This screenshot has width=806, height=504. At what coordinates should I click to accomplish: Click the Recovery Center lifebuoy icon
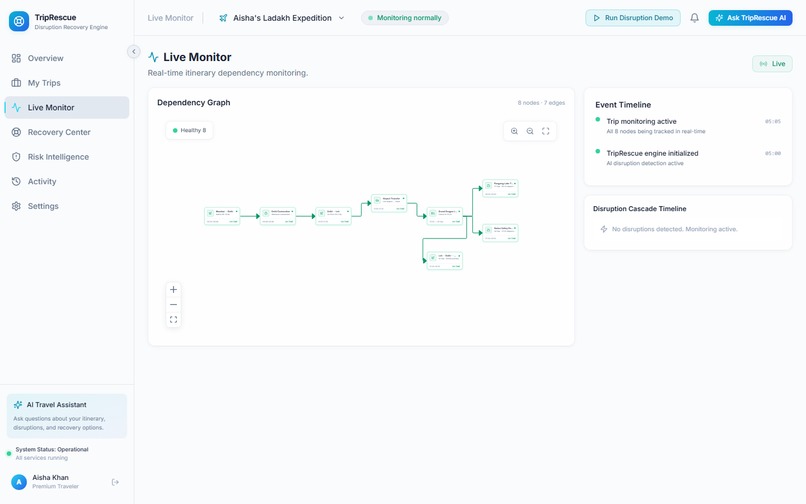[x=16, y=132]
